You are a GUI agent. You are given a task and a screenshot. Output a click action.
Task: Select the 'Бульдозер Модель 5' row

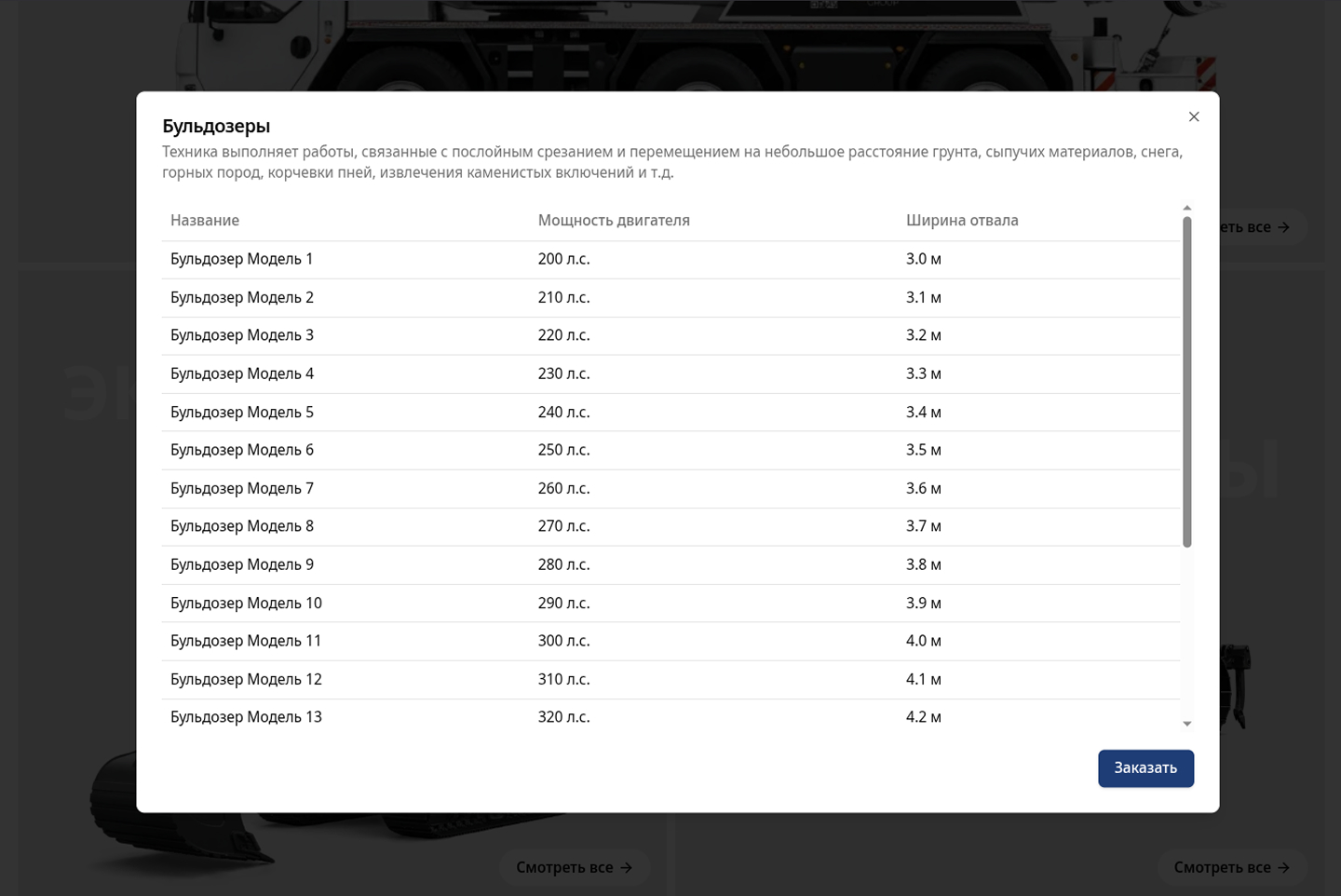coord(559,412)
